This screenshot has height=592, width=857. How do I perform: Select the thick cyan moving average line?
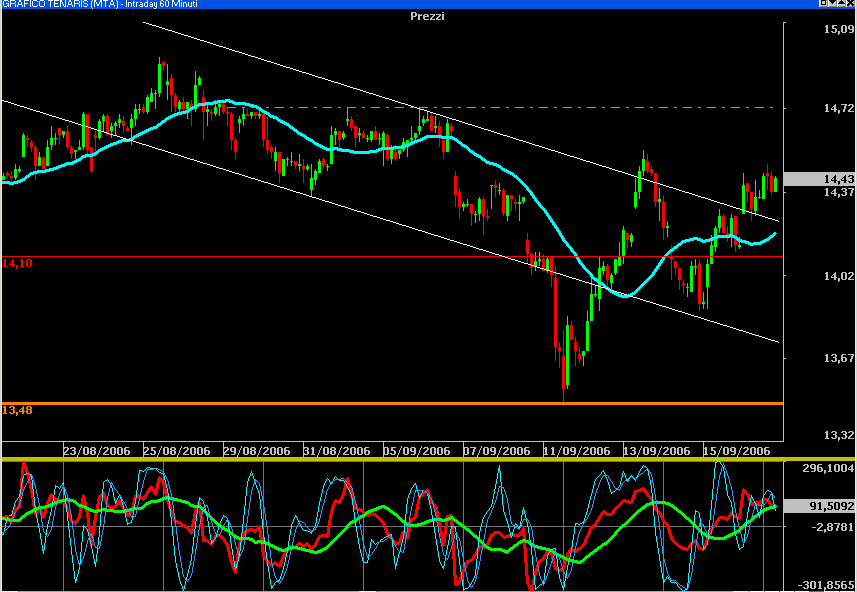click(492, 163)
